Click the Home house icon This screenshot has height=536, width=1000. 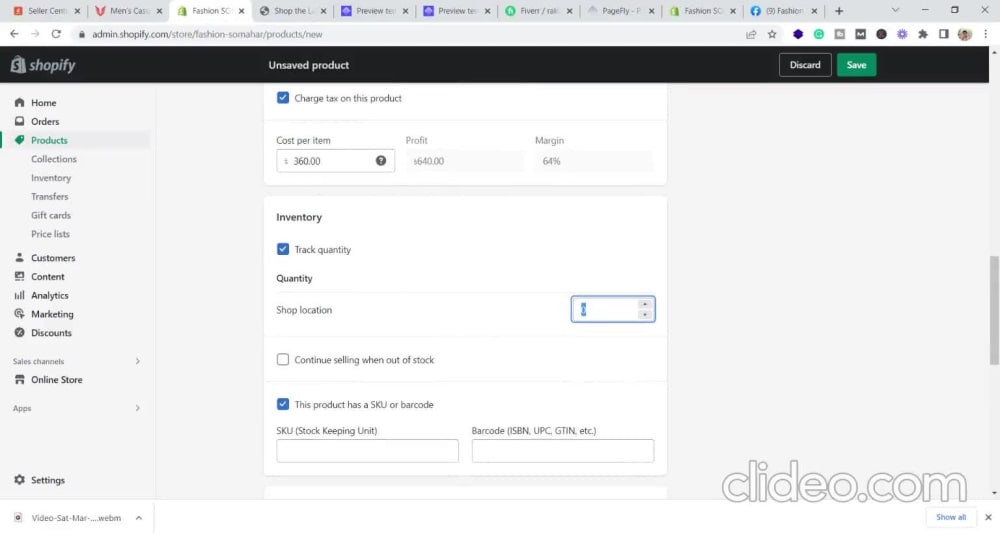[x=19, y=102]
